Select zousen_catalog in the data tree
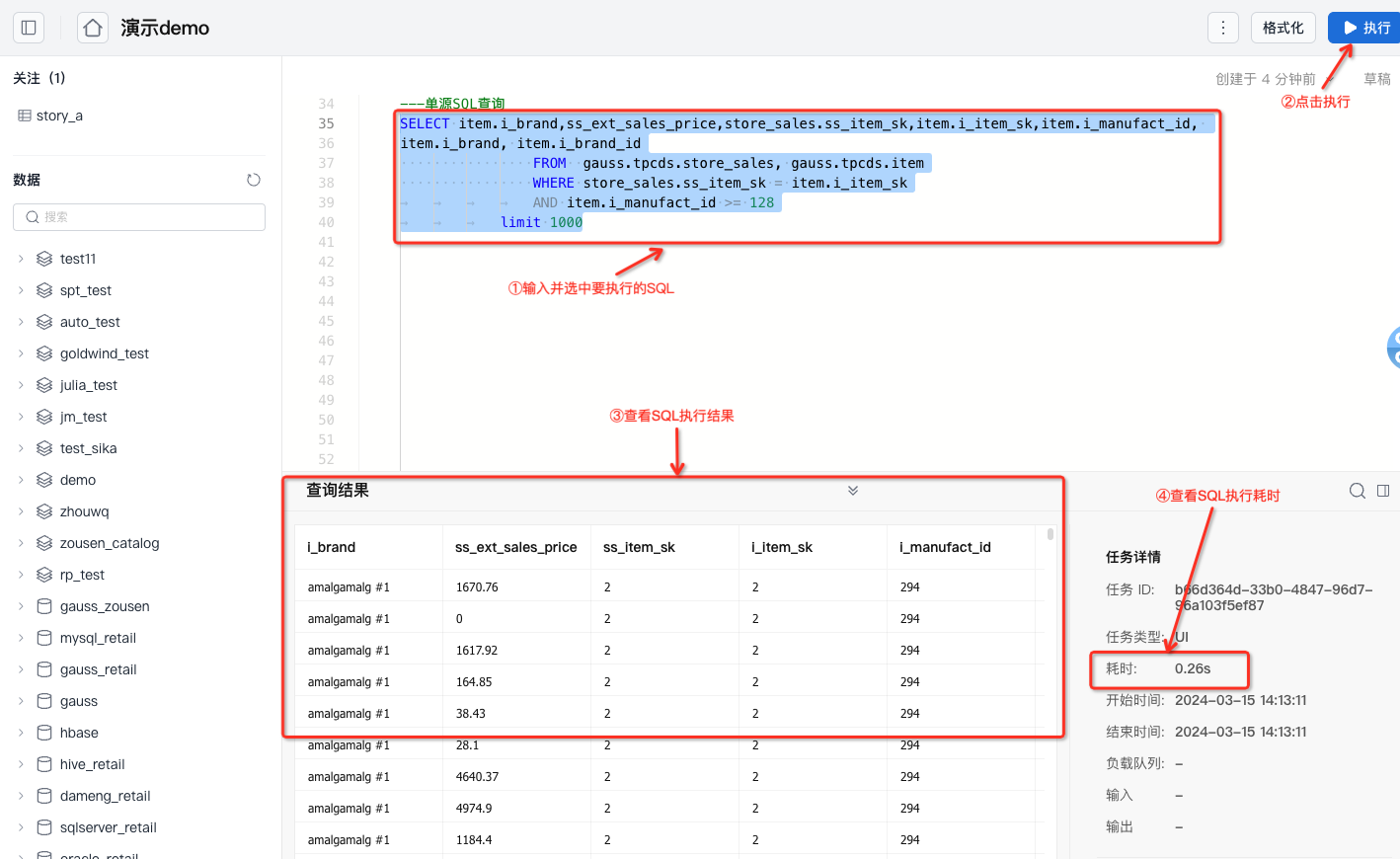Screen dimensions: 1400x859 (x=109, y=543)
